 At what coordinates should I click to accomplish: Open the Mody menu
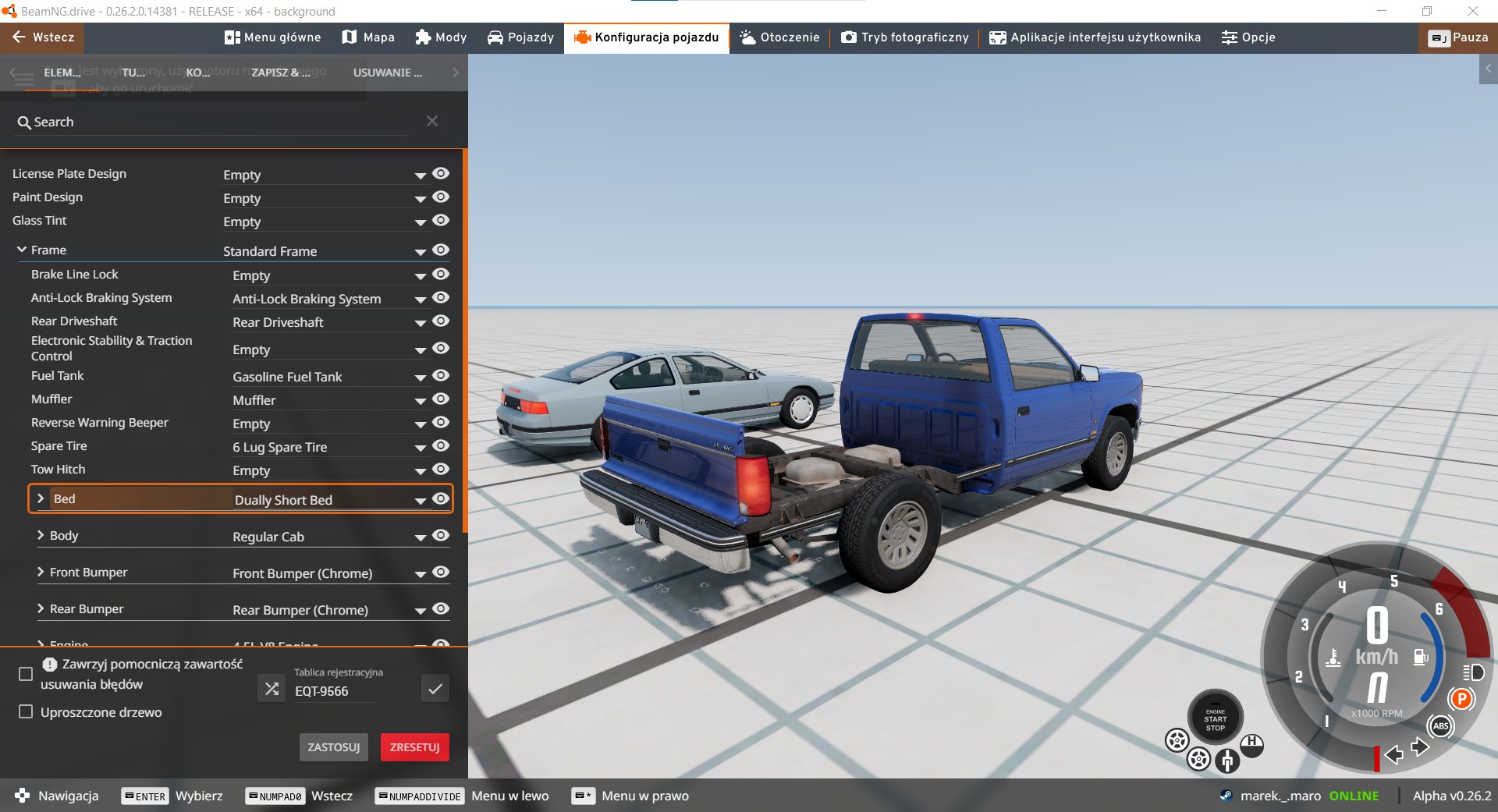click(441, 37)
